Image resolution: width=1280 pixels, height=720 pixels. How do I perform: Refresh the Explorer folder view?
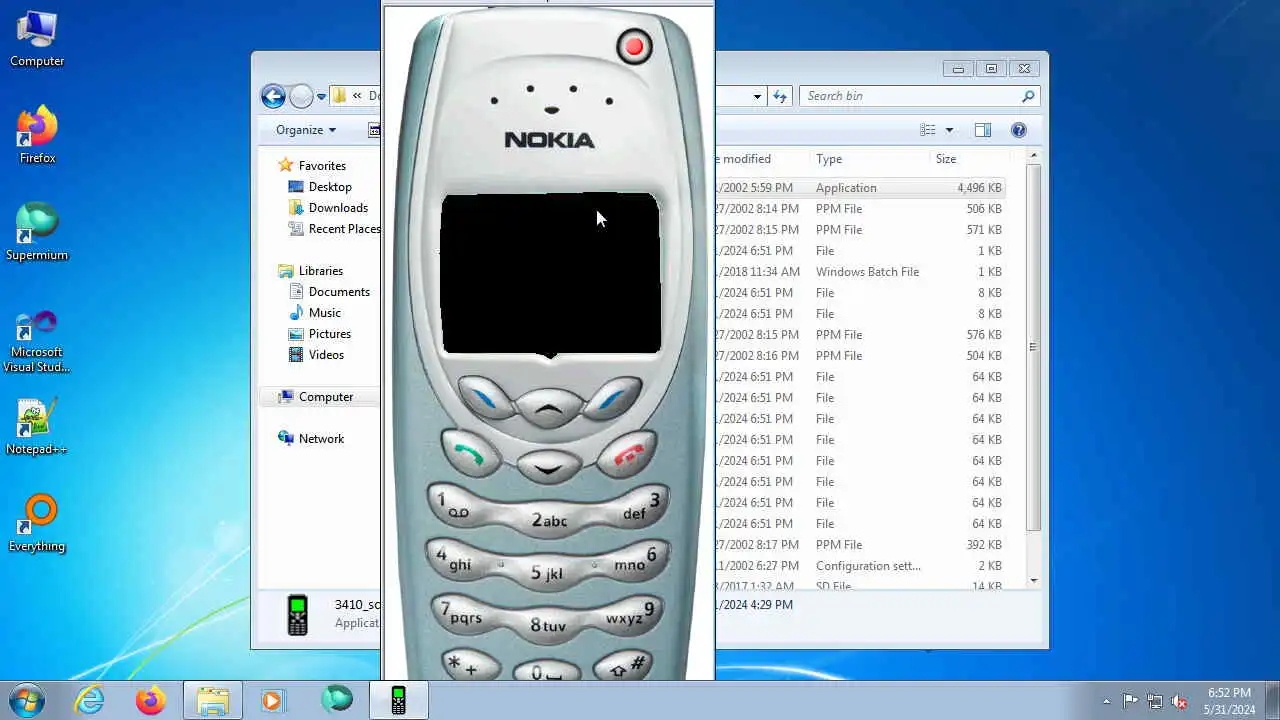[x=780, y=96]
